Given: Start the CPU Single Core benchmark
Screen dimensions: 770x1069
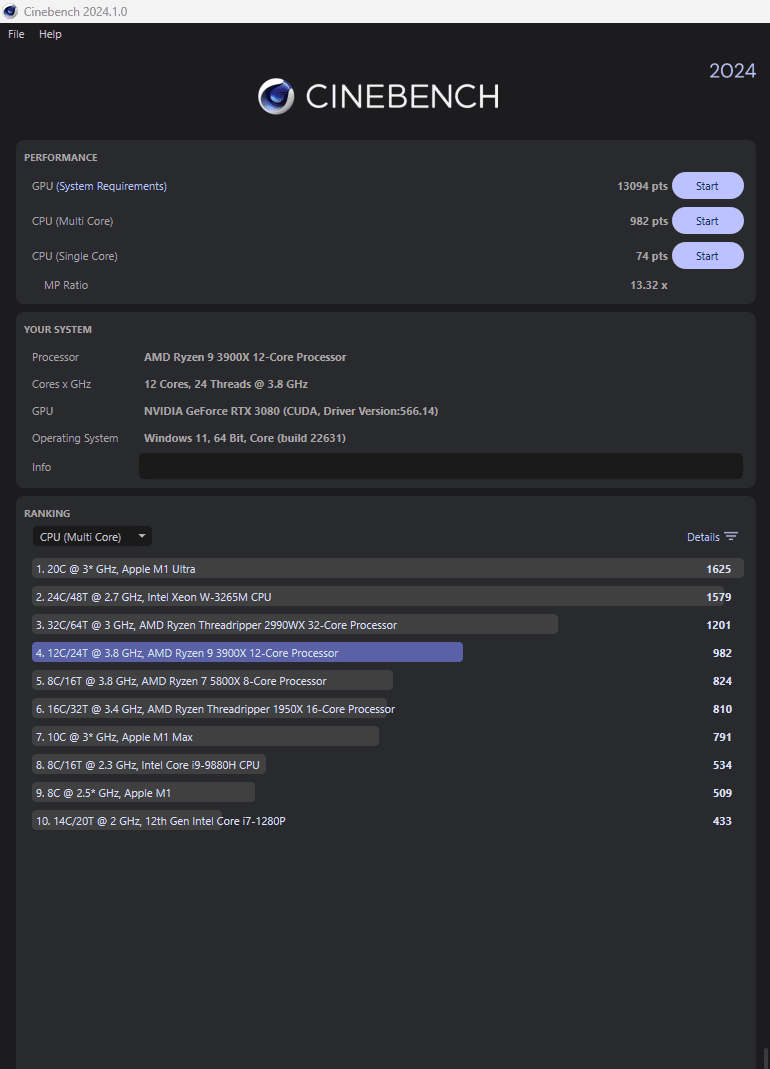Looking at the screenshot, I should coord(707,256).
